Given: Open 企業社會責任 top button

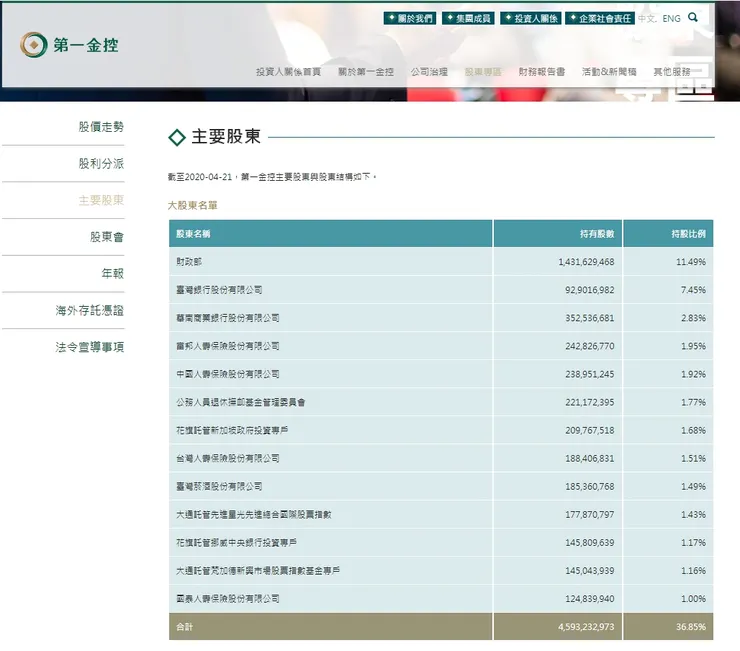Looking at the screenshot, I should coord(600,18).
